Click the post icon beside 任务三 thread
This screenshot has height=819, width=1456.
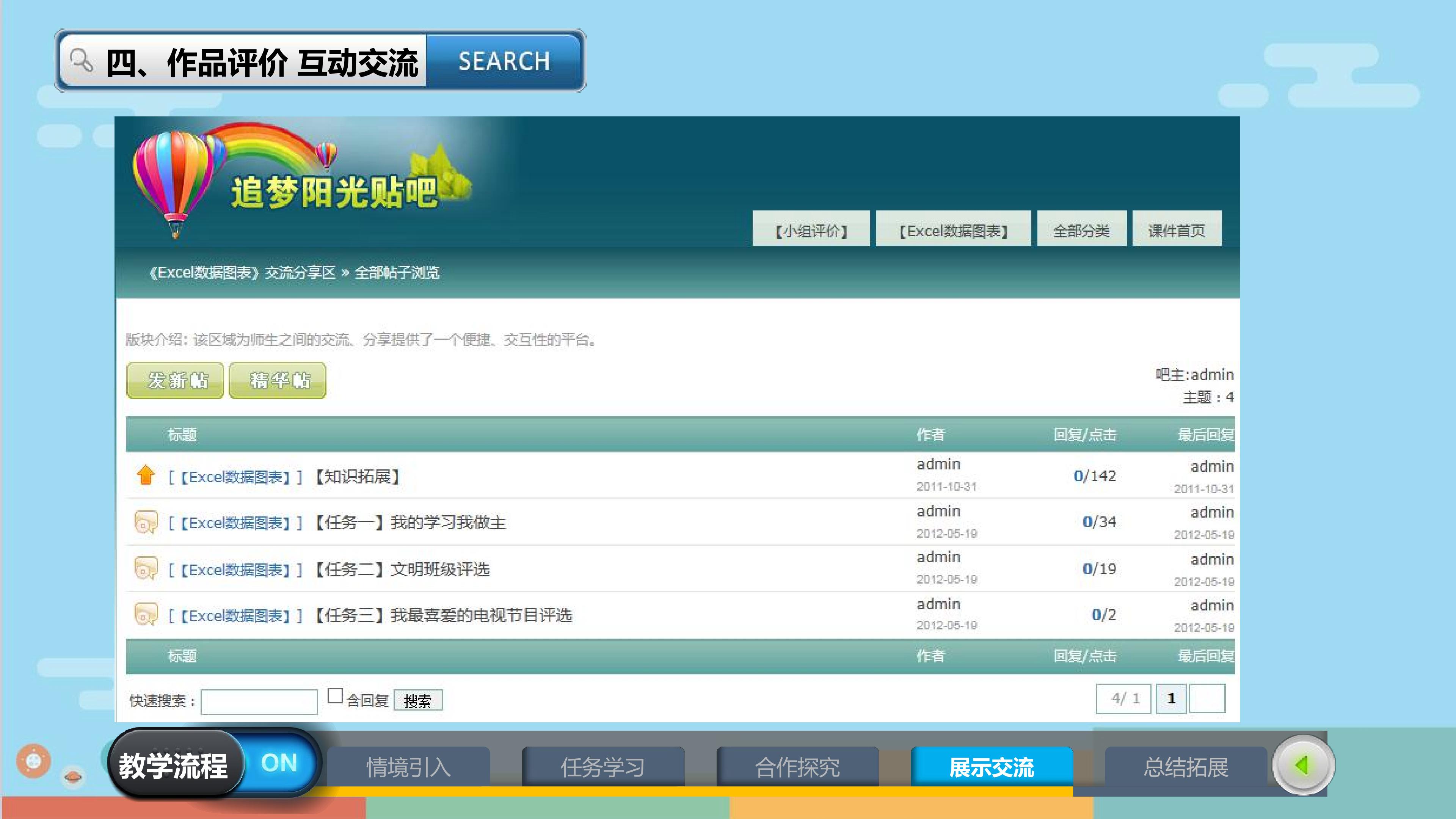(146, 614)
